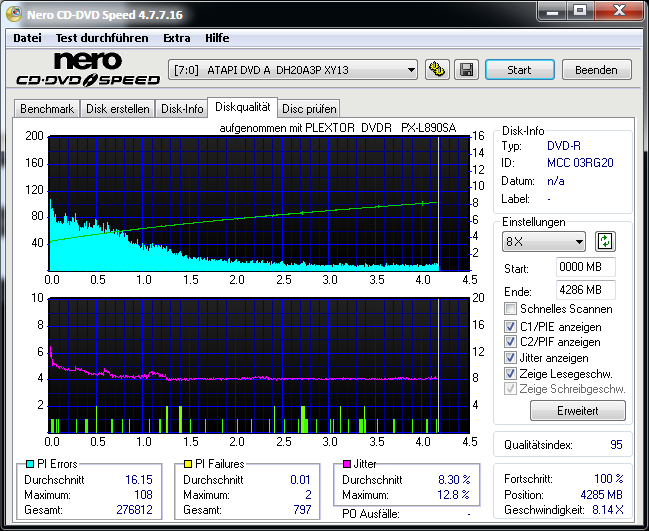
Task: Click the Beenden button
Action: pyautogui.click(x=596, y=70)
